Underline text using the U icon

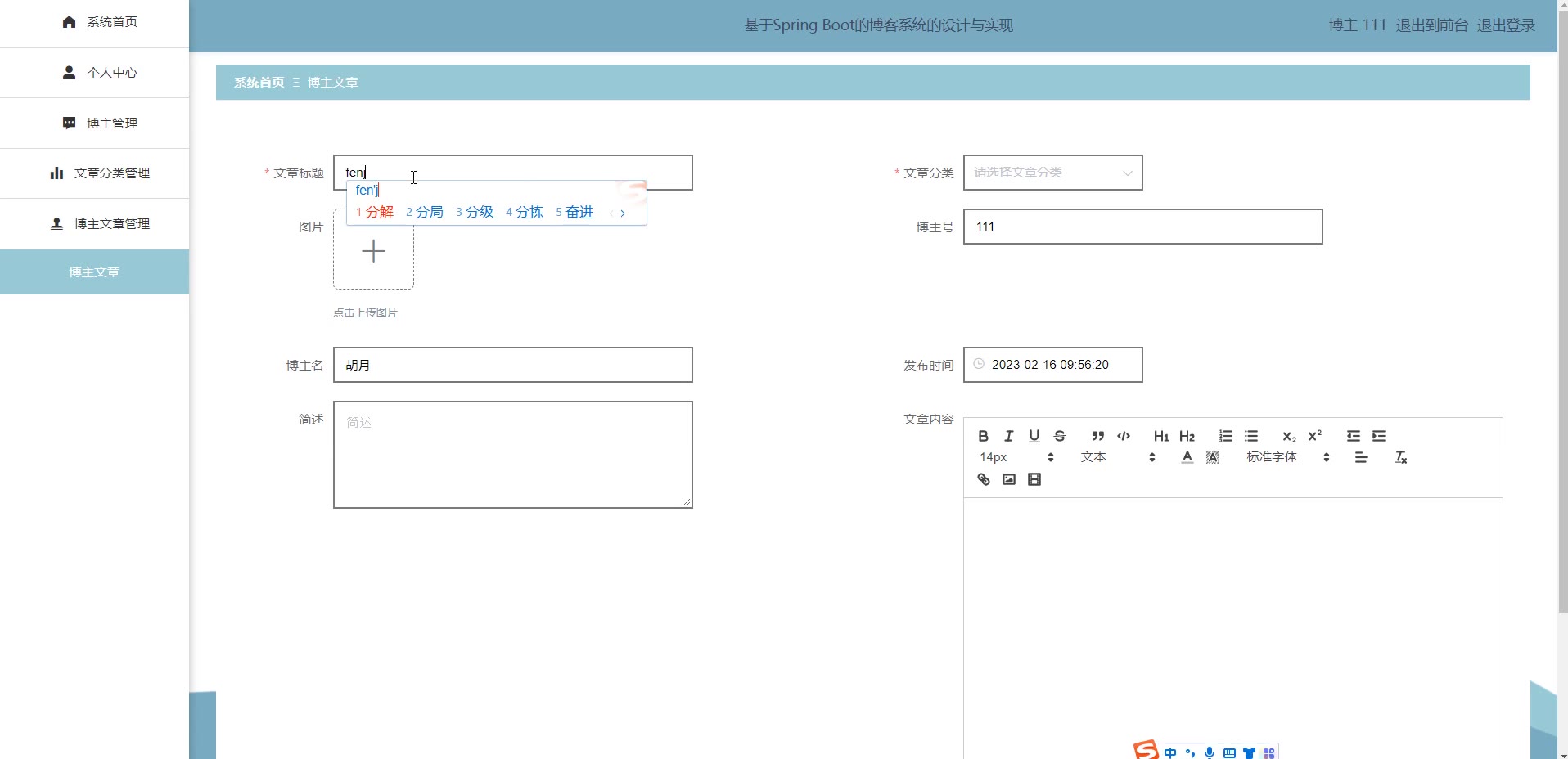(1034, 436)
